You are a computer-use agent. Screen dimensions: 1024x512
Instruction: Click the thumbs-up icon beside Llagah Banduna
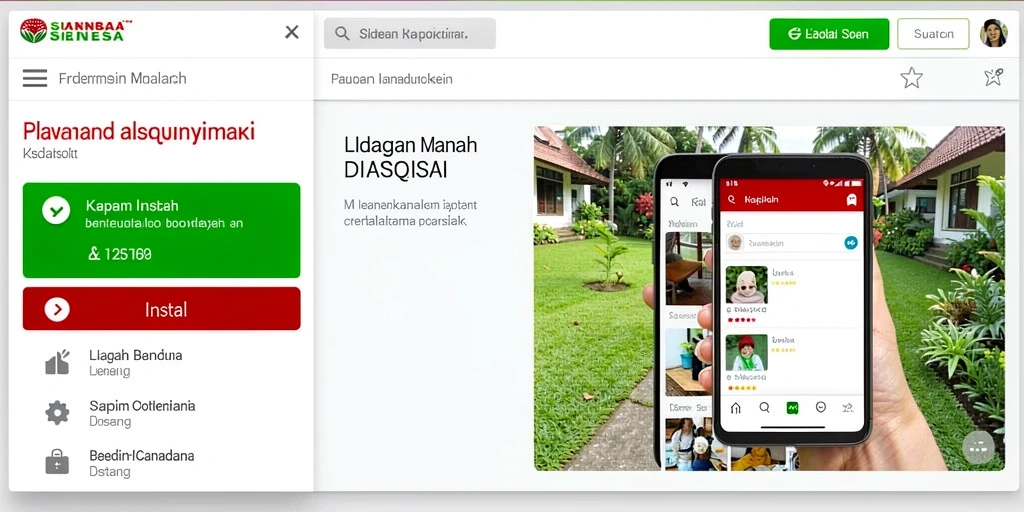(x=57, y=362)
